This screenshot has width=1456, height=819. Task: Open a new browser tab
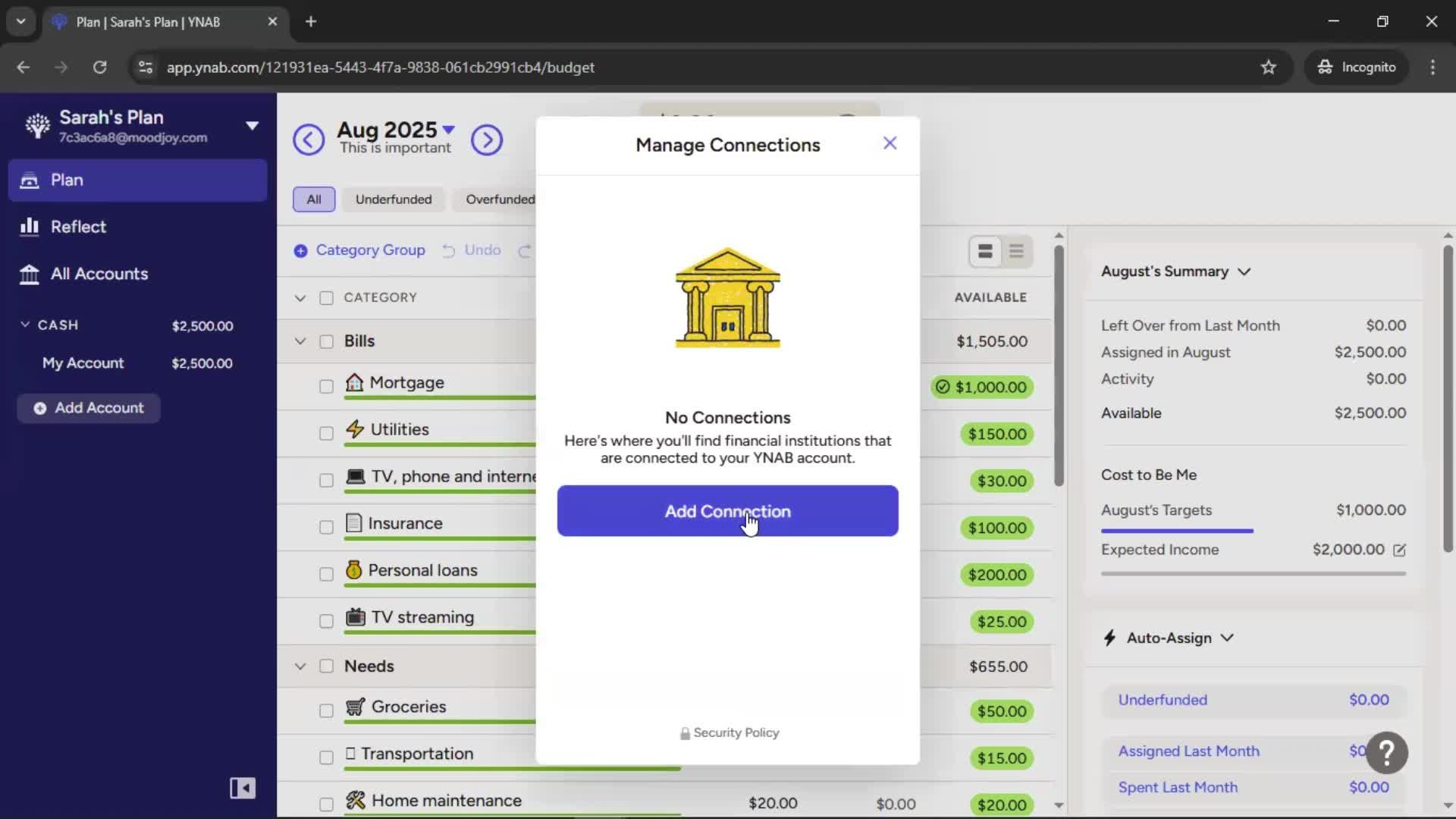[311, 22]
